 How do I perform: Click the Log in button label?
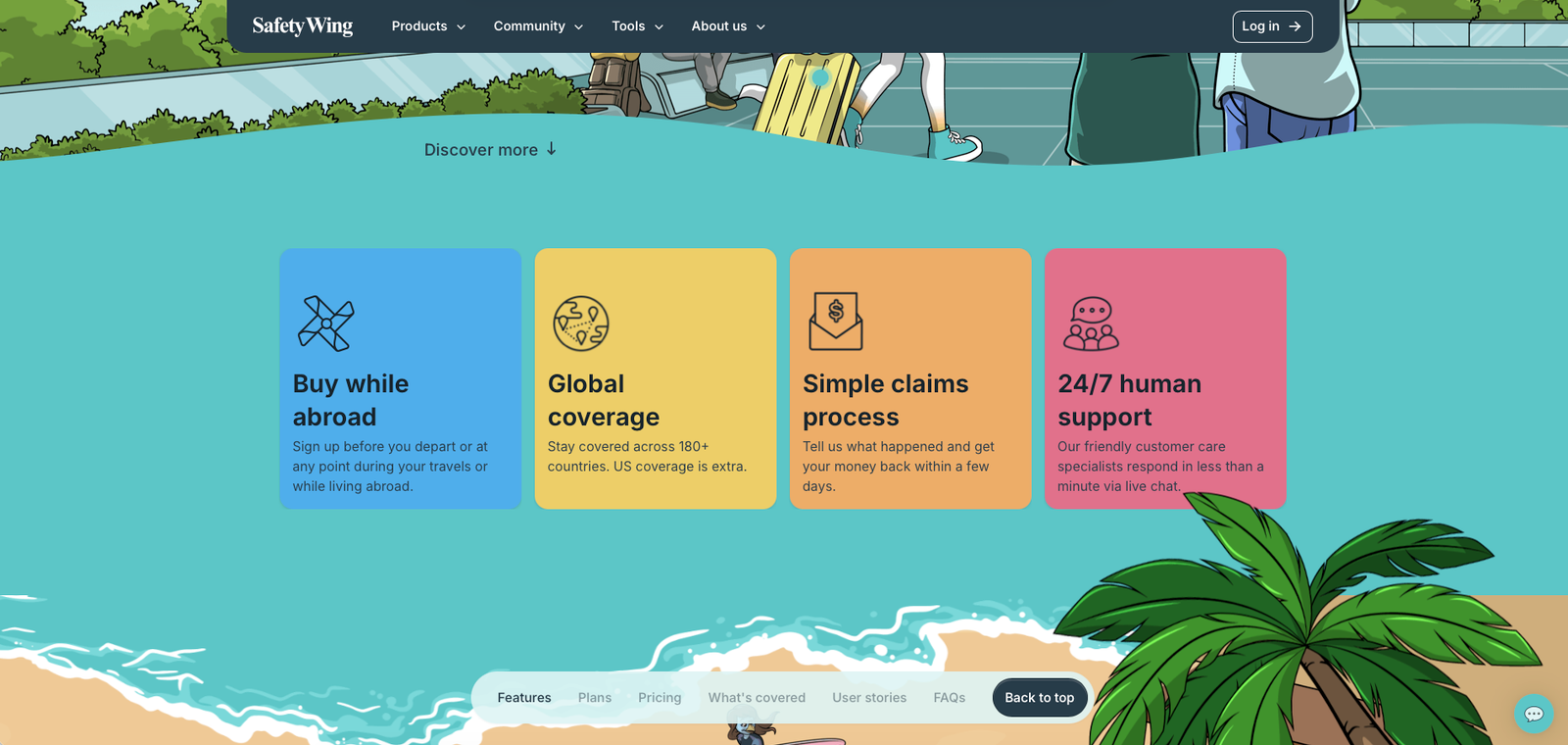pos(1260,26)
